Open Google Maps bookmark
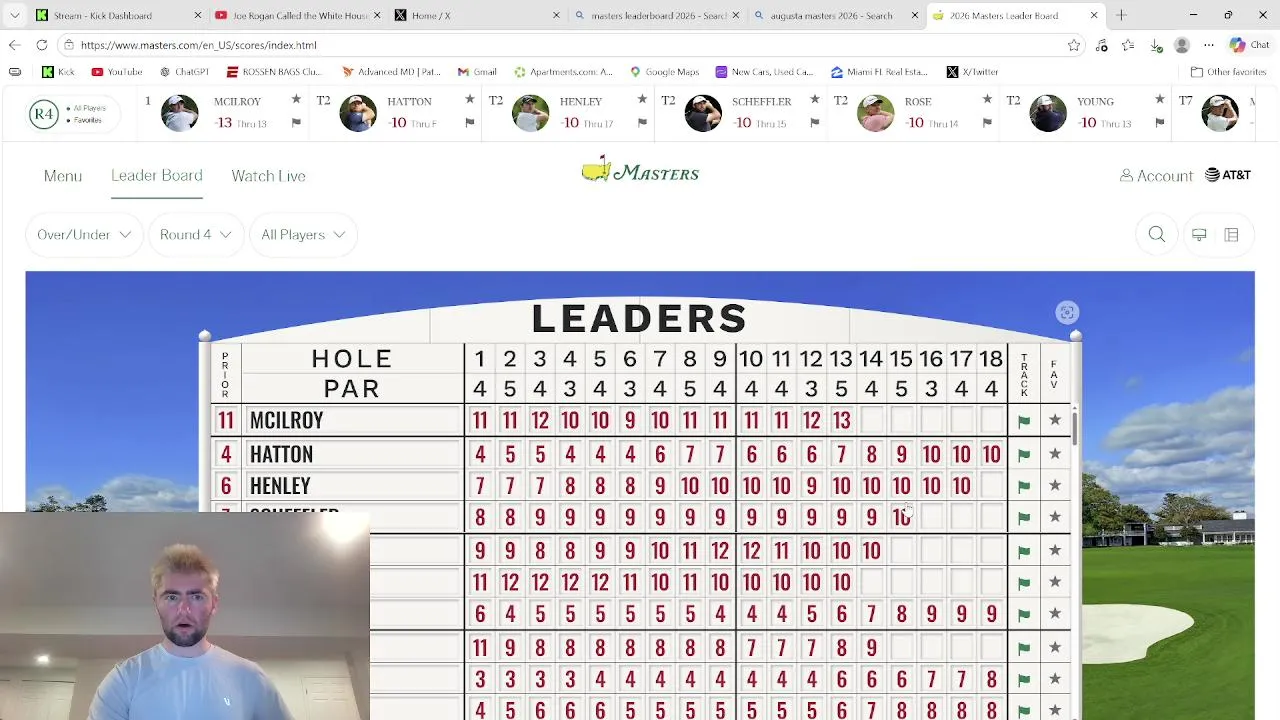Viewport: 1280px width, 720px height. [664, 72]
